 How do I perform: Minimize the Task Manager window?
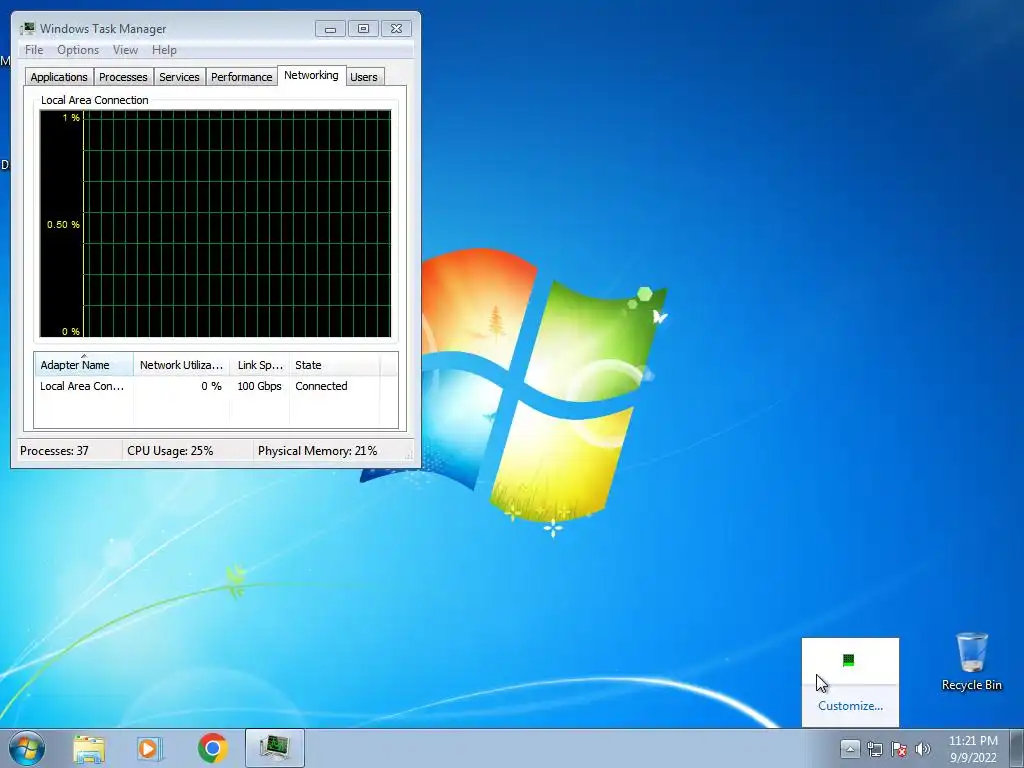click(330, 29)
